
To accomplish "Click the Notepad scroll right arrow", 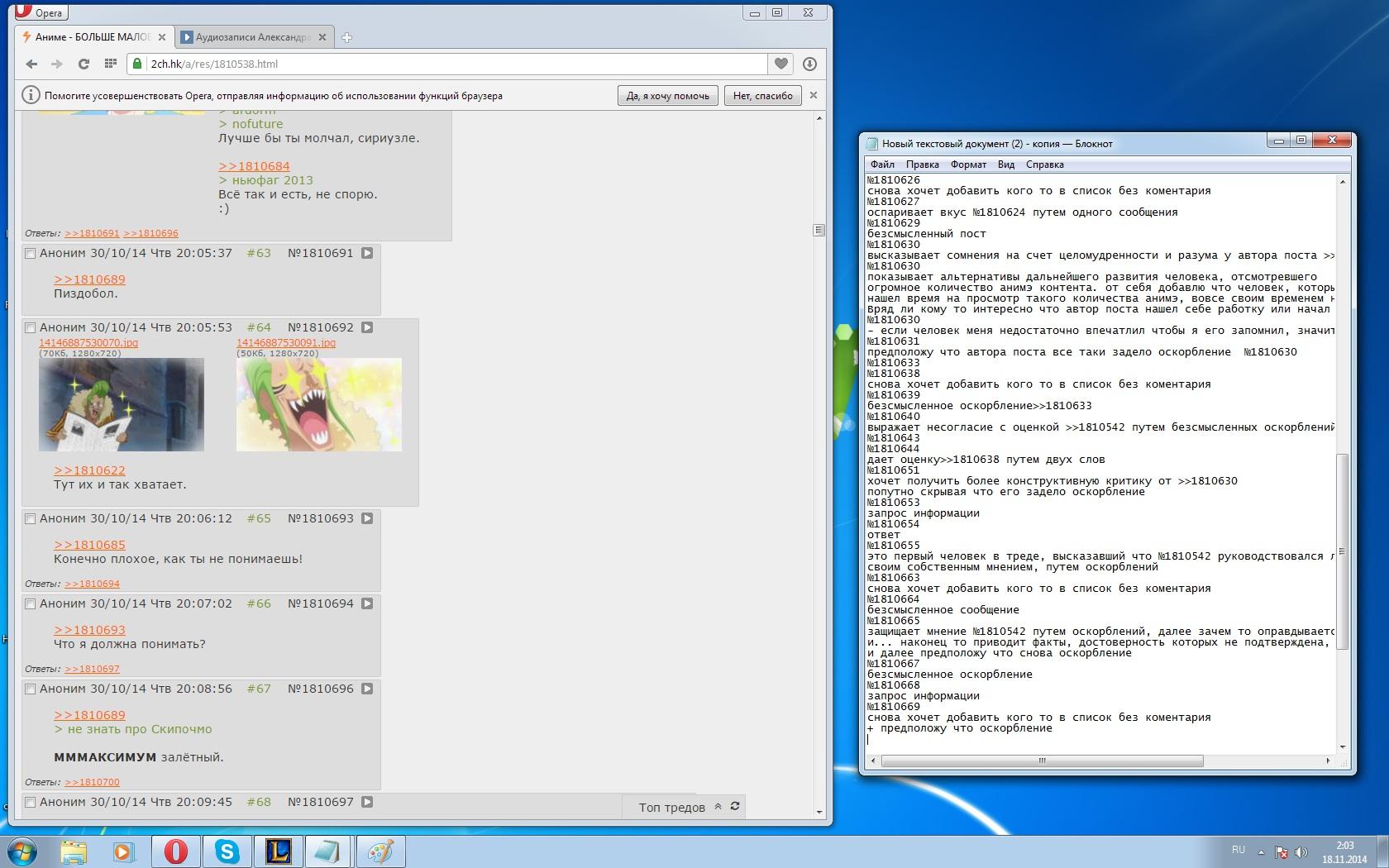I will pos(1329,761).
